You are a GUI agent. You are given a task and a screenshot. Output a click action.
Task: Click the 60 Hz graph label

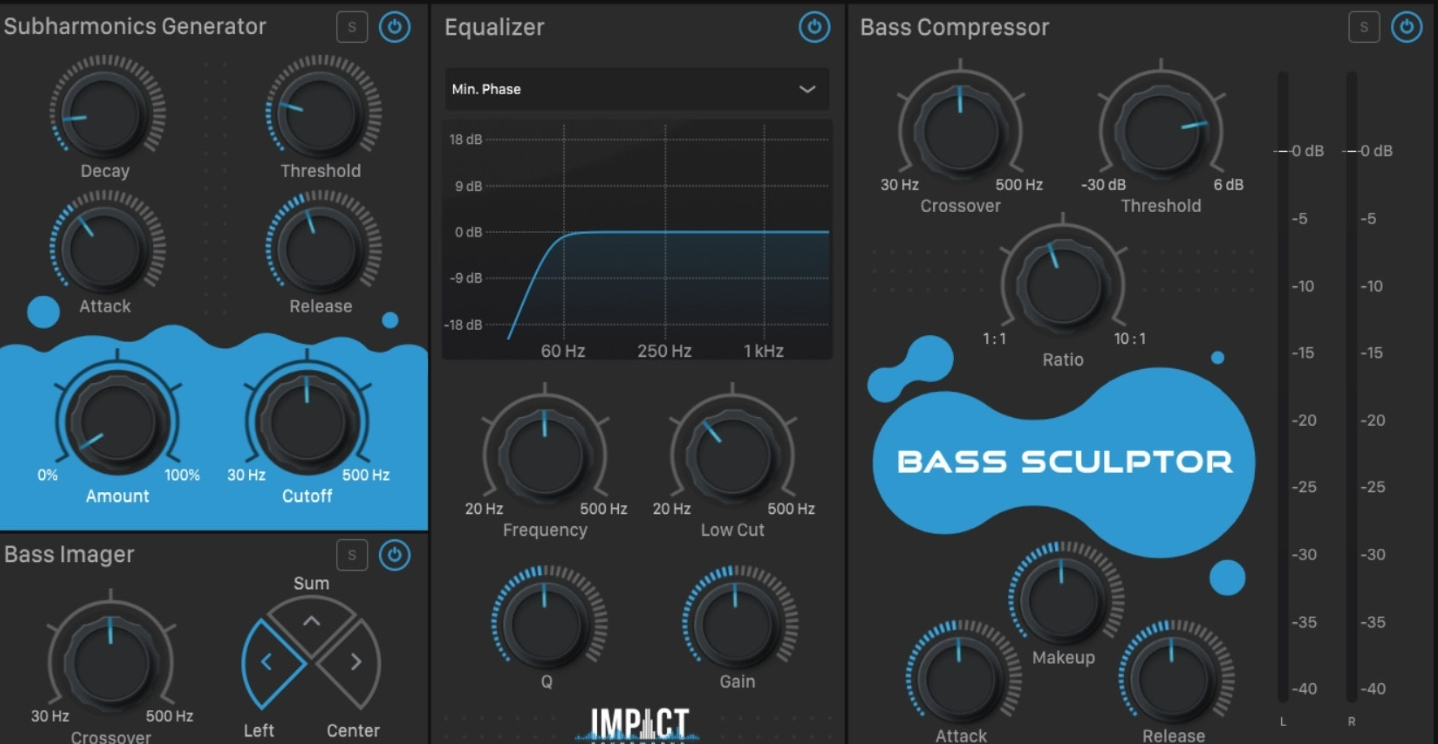[563, 351]
